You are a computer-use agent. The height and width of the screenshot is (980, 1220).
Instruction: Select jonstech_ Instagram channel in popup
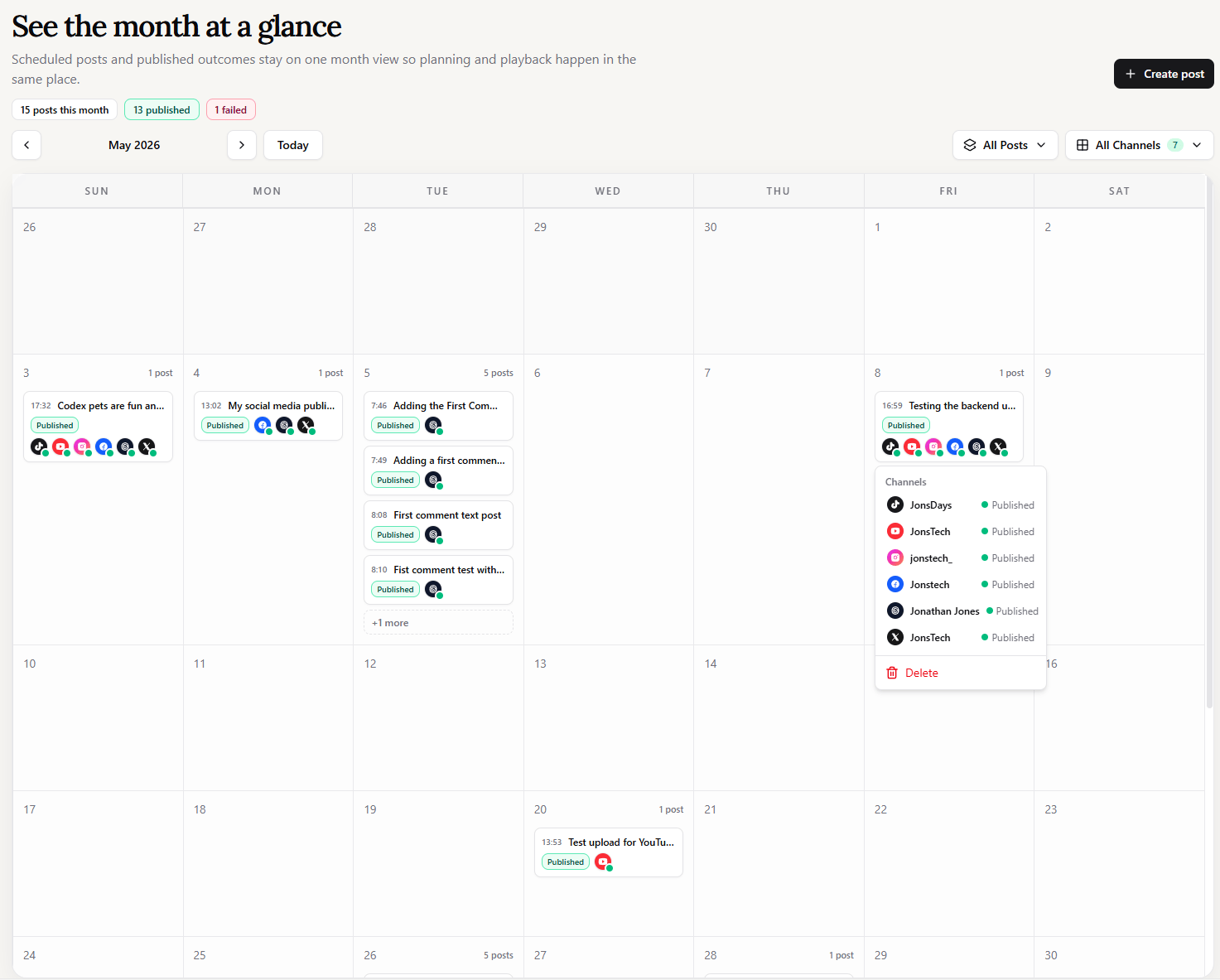pos(961,558)
